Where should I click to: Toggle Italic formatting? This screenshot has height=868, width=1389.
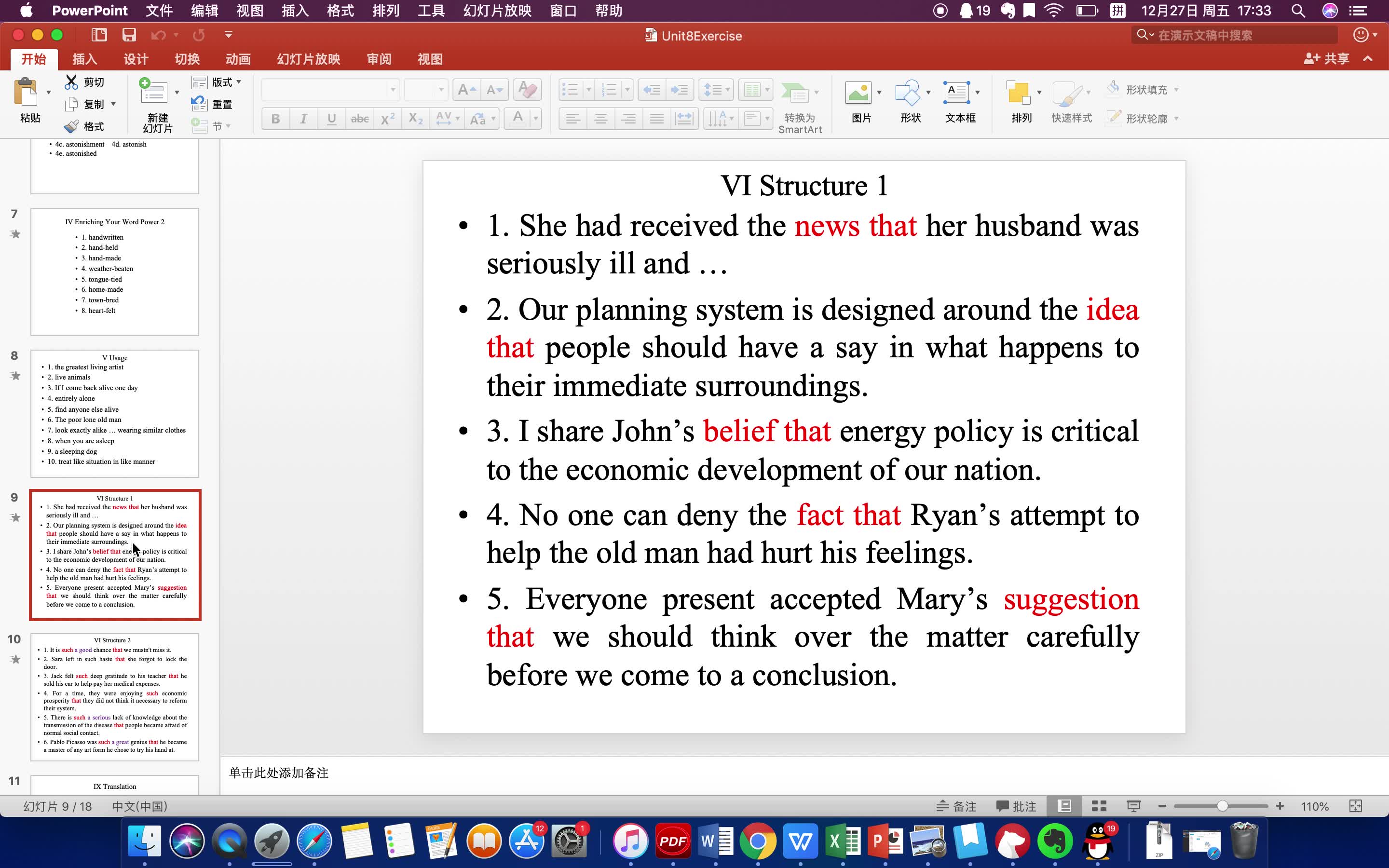[303, 119]
